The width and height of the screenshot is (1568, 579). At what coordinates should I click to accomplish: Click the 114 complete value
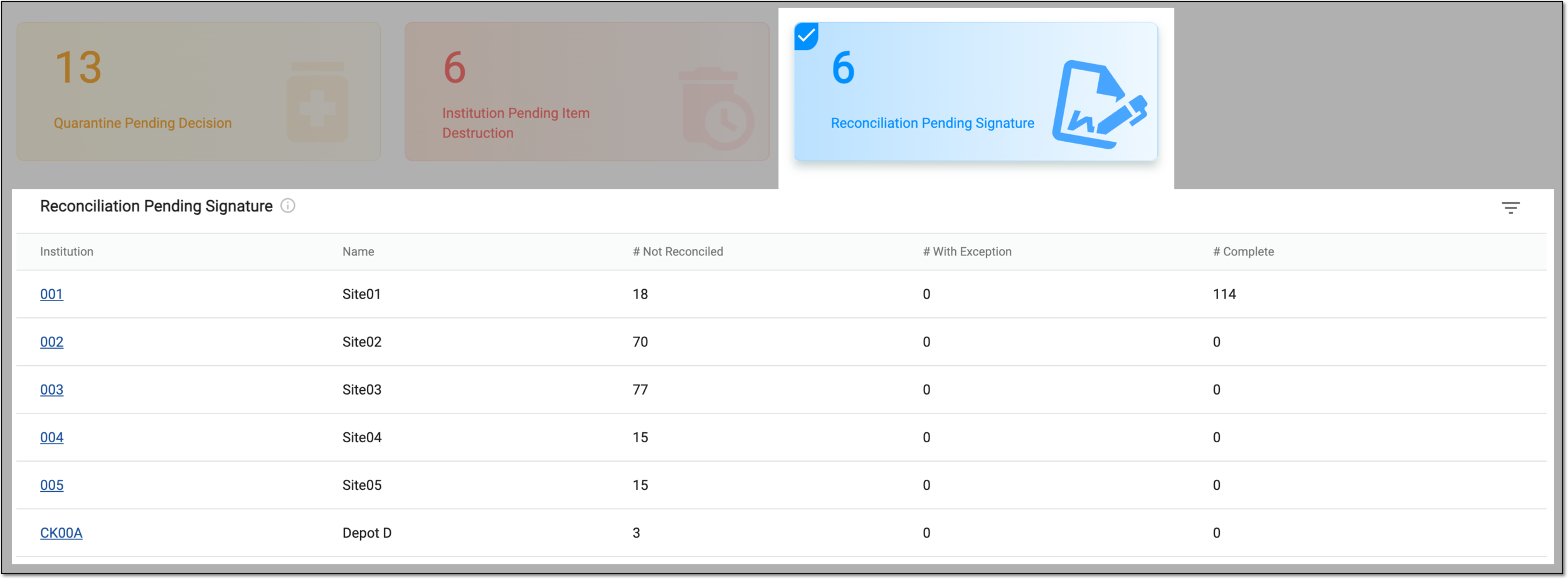click(1224, 294)
